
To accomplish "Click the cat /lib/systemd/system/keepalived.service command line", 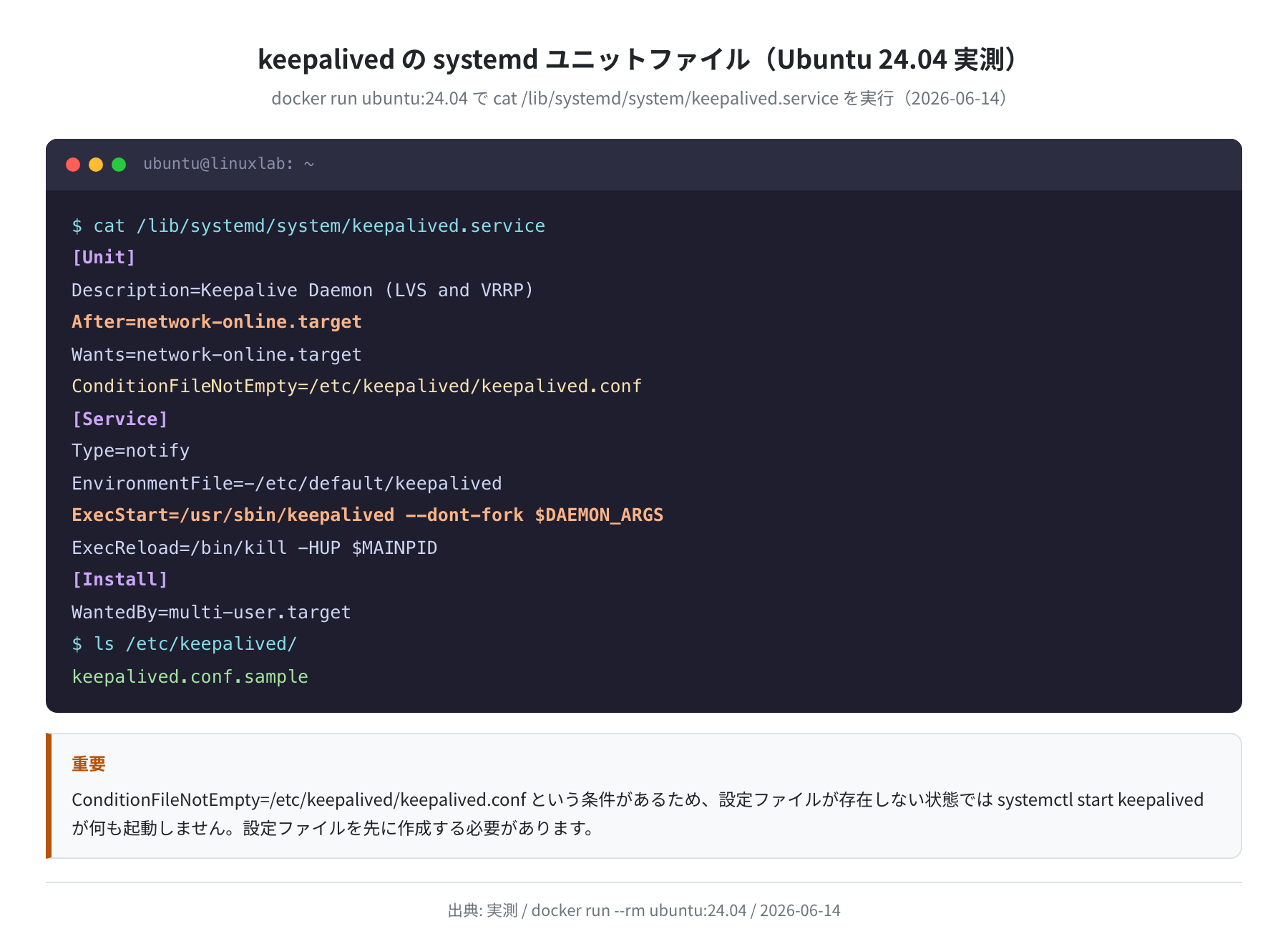I will (308, 226).
